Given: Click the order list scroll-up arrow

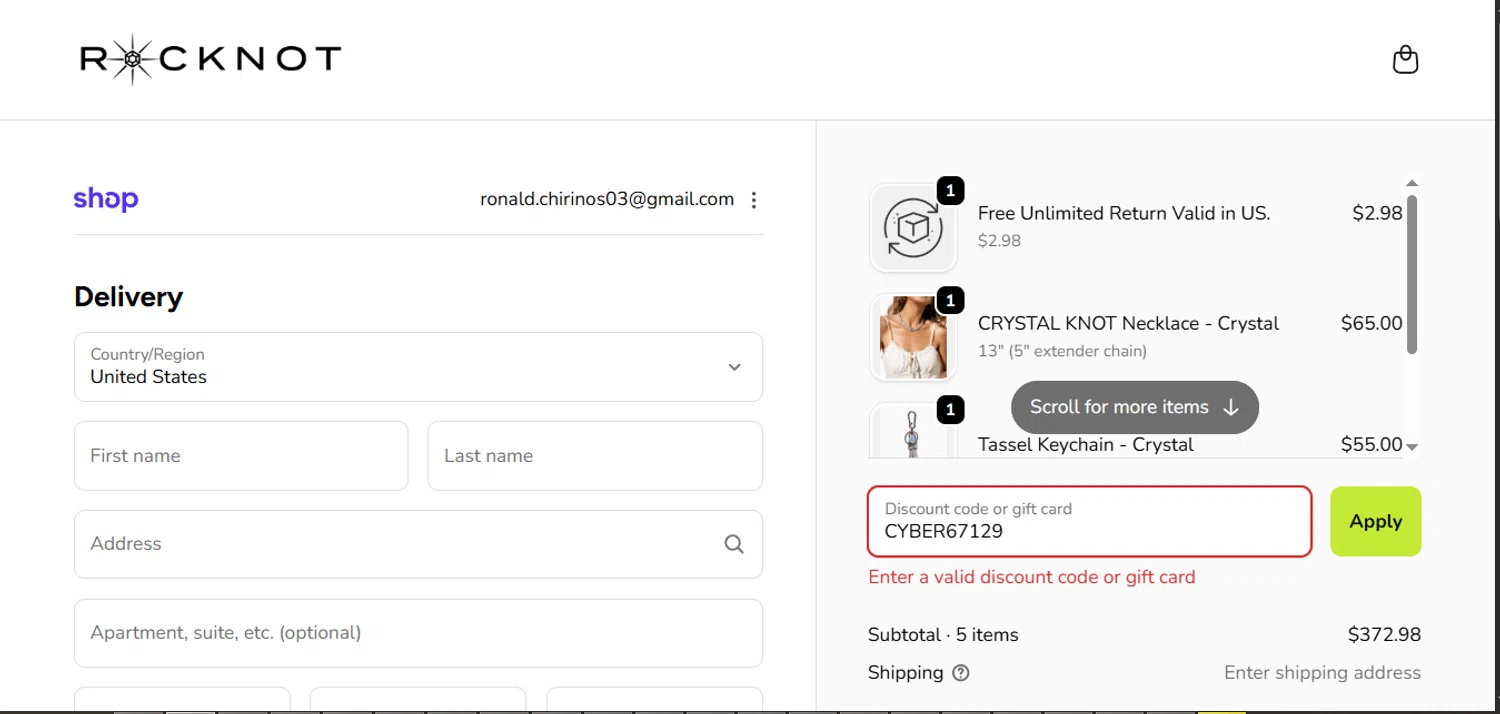Looking at the screenshot, I should coord(1412,183).
